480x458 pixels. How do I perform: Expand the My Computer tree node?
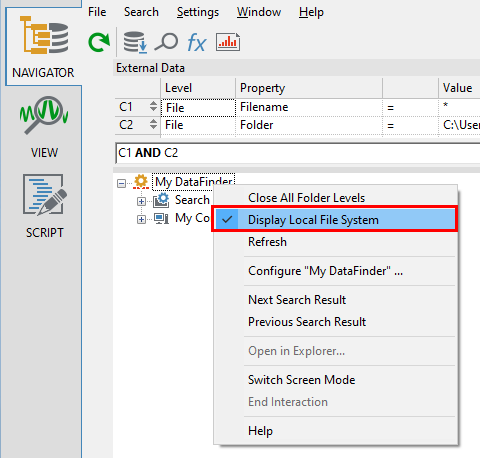click(x=141, y=219)
